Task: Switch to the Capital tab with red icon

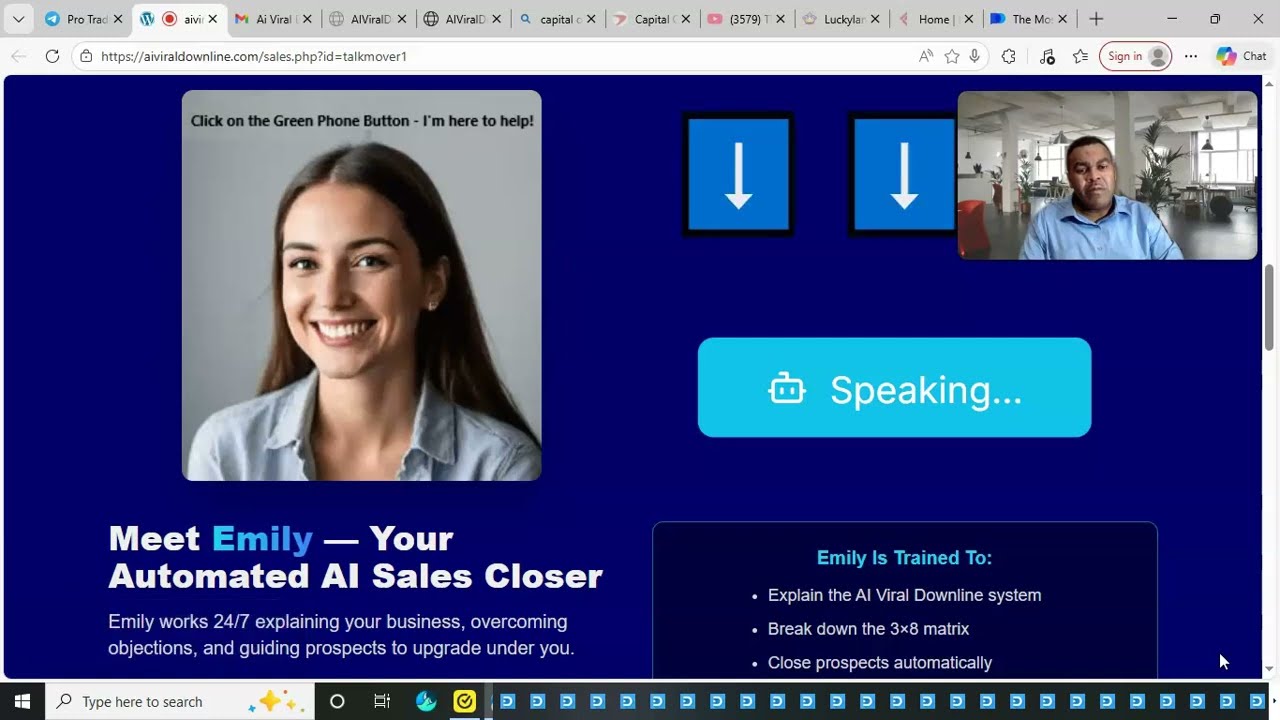Action: coord(653,19)
